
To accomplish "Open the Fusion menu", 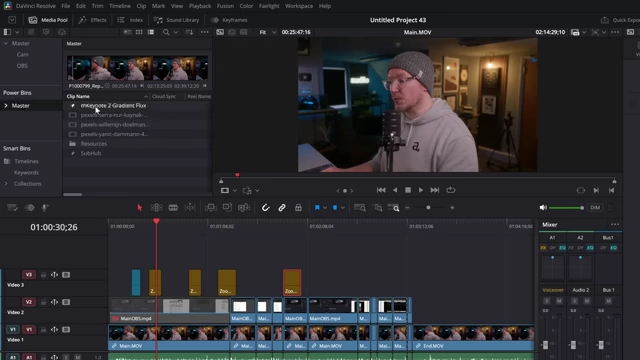I will [x=225, y=6].
